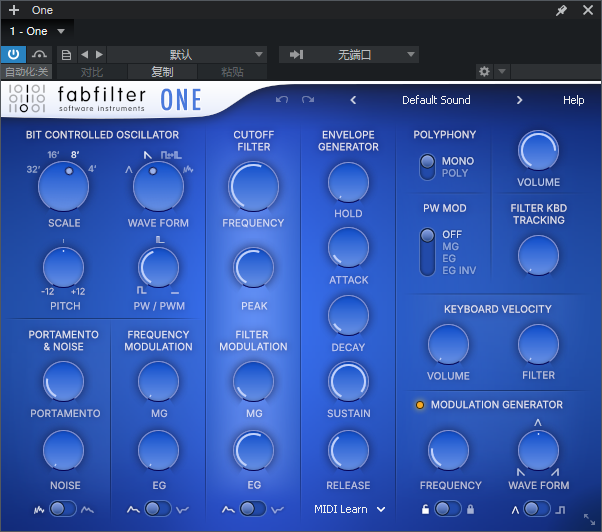Toggle the MG frequency lock switch
This screenshot has width=602, height=532.
448,509
